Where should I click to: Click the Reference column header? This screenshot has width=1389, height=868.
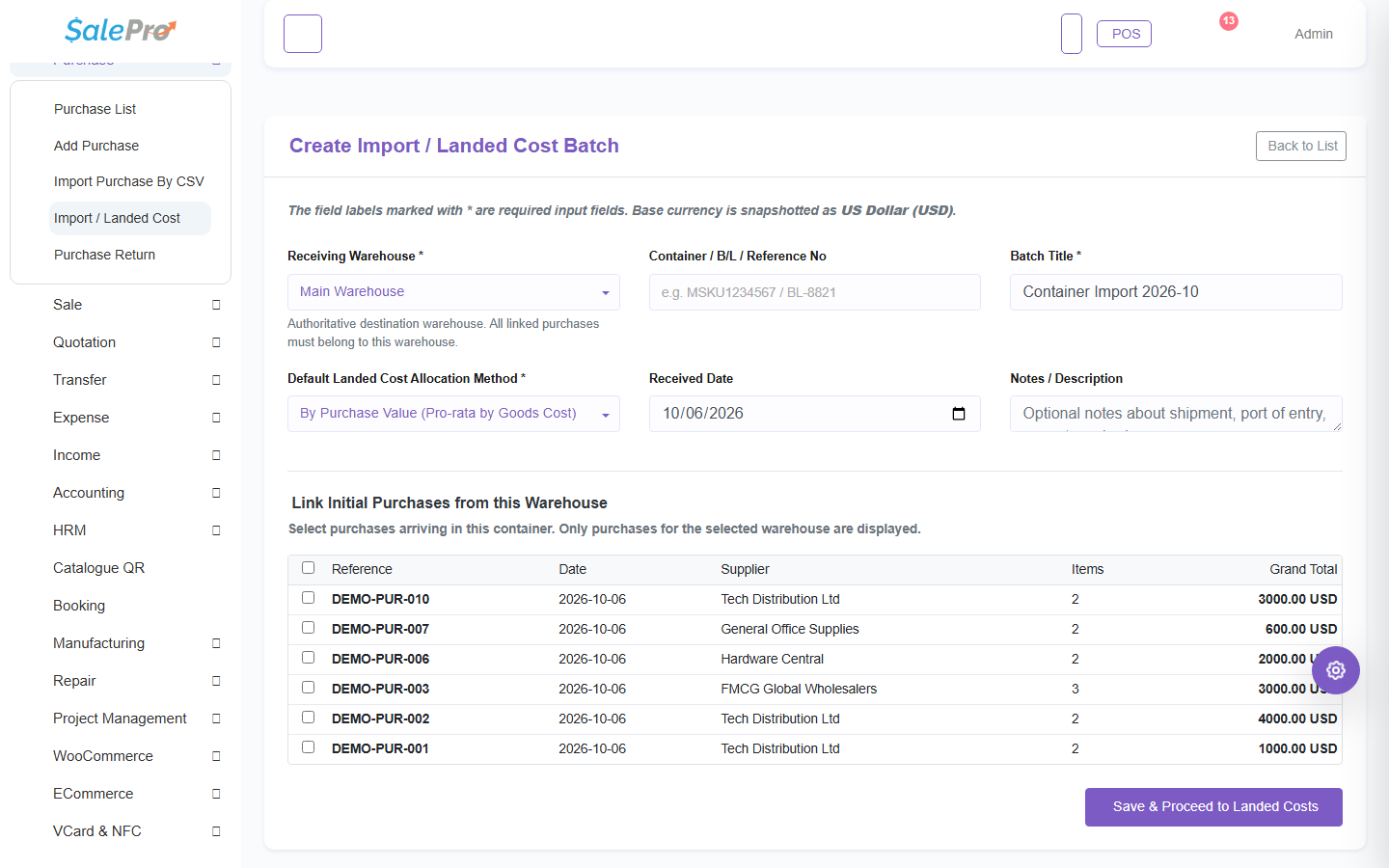pyautogui.click(x=362, y=569)
